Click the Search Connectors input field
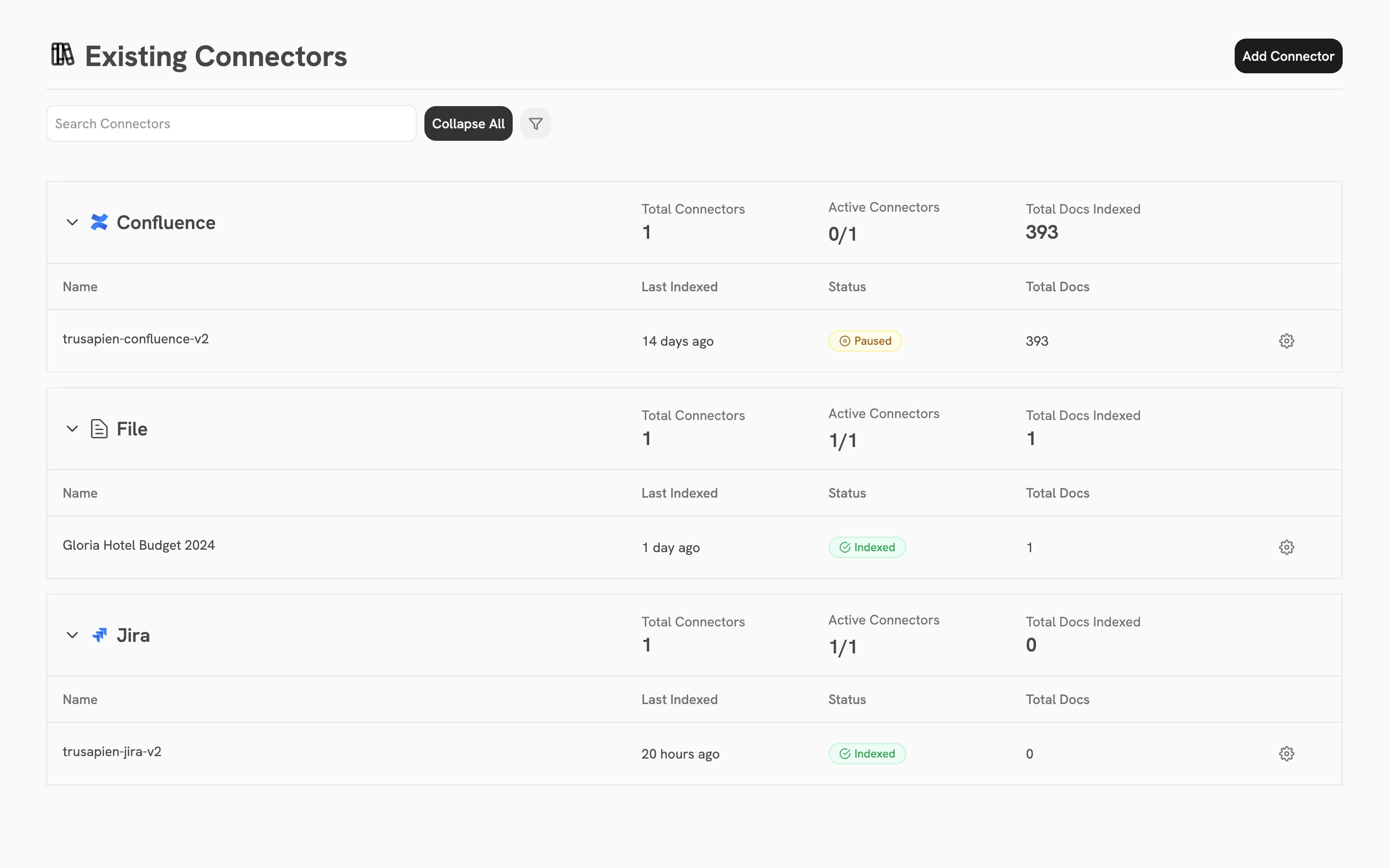1389x868 pixels. point(231,123)
